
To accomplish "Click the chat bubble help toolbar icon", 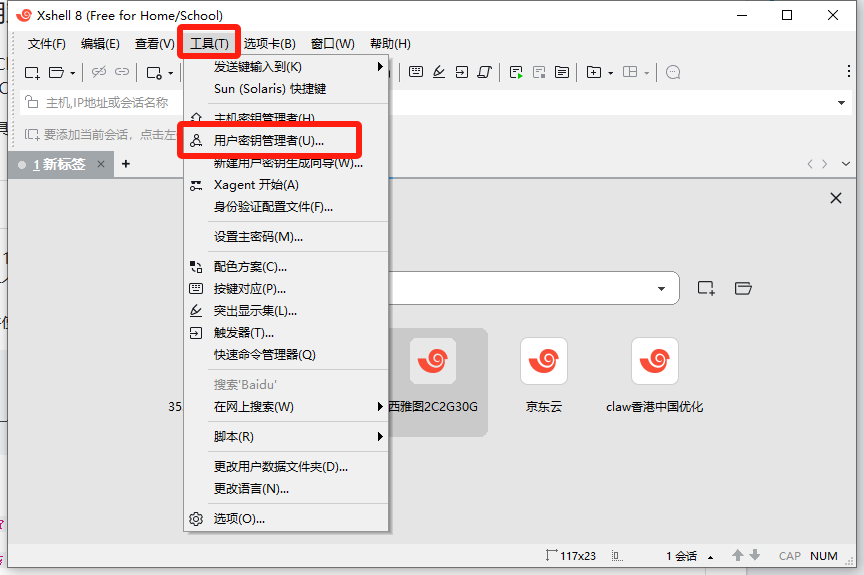I will coord(673,72).
